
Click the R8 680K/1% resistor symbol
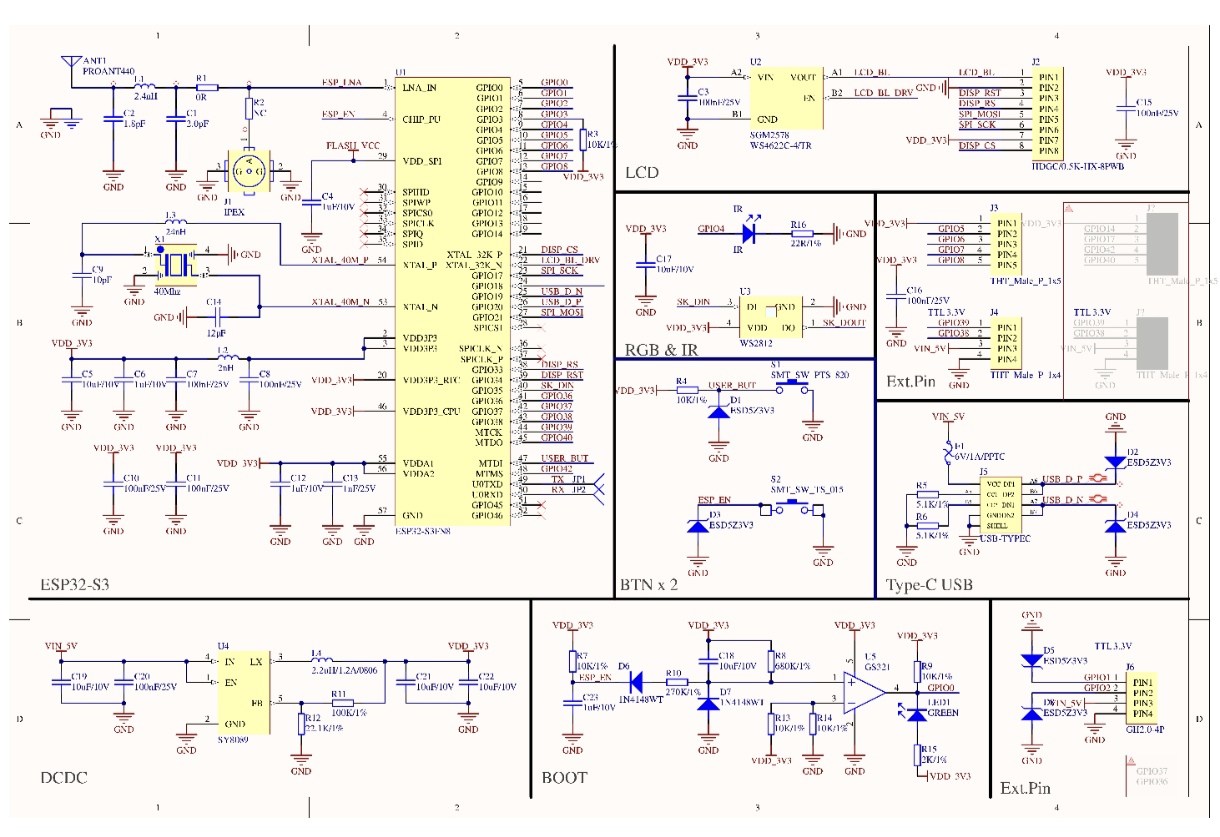[770, 662]
